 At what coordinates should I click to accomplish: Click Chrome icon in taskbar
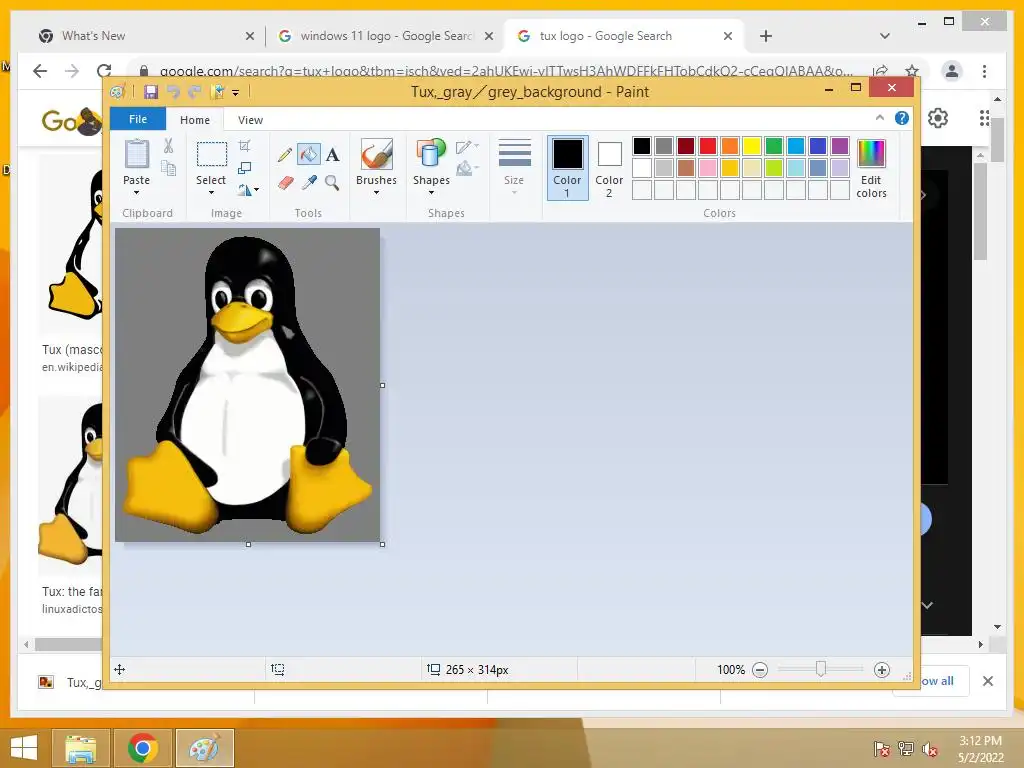tap(142, 748)
